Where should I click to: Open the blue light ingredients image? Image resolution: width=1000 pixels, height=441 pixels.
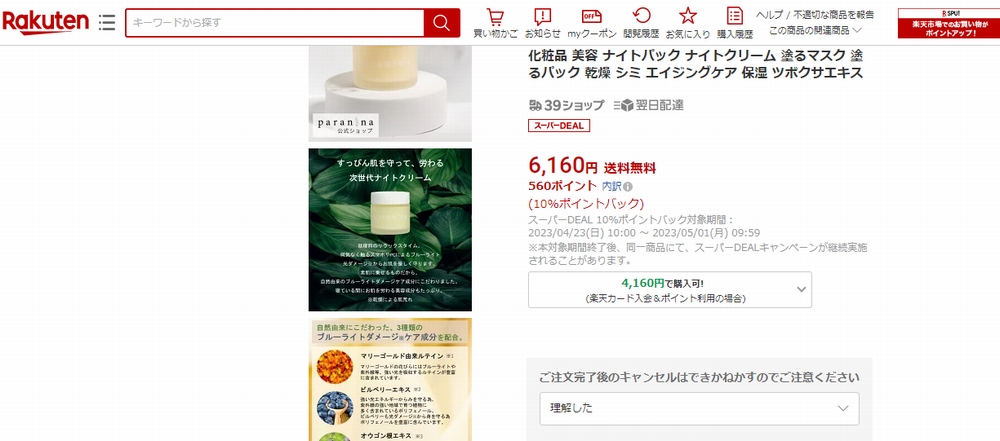390,379
